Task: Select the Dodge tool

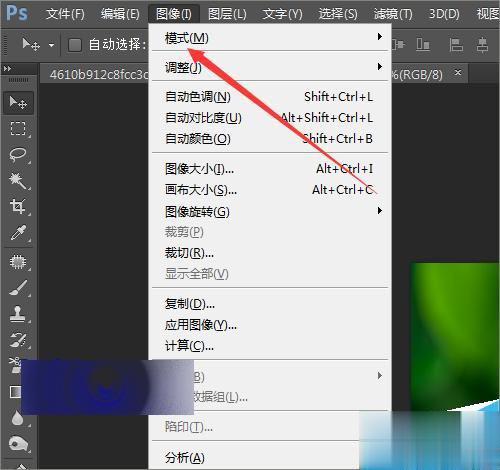Action: point(18,444)
